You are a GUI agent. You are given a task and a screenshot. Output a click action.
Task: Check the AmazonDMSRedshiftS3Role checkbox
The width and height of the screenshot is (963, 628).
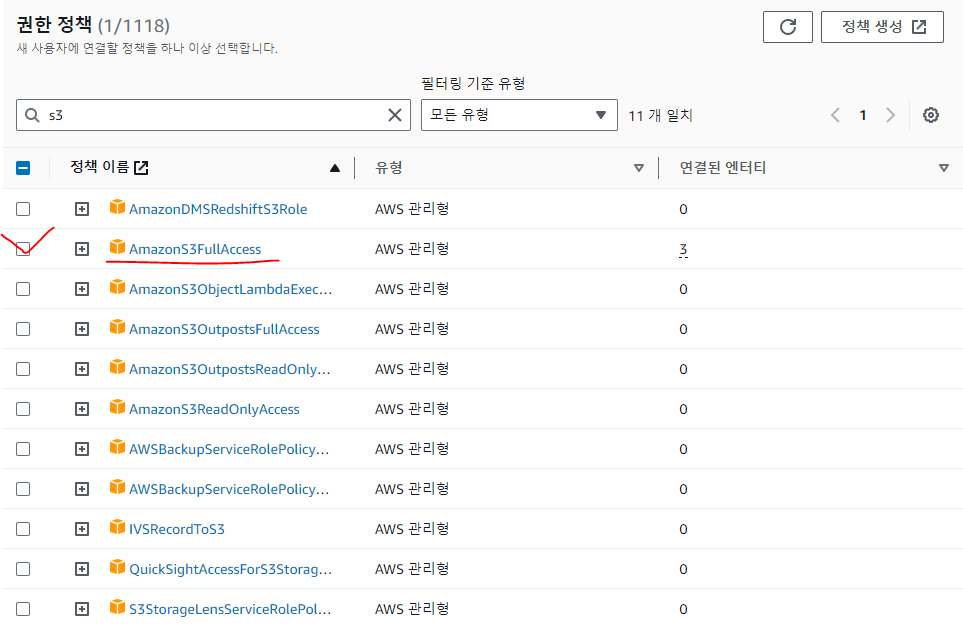(x=23, y=209)
